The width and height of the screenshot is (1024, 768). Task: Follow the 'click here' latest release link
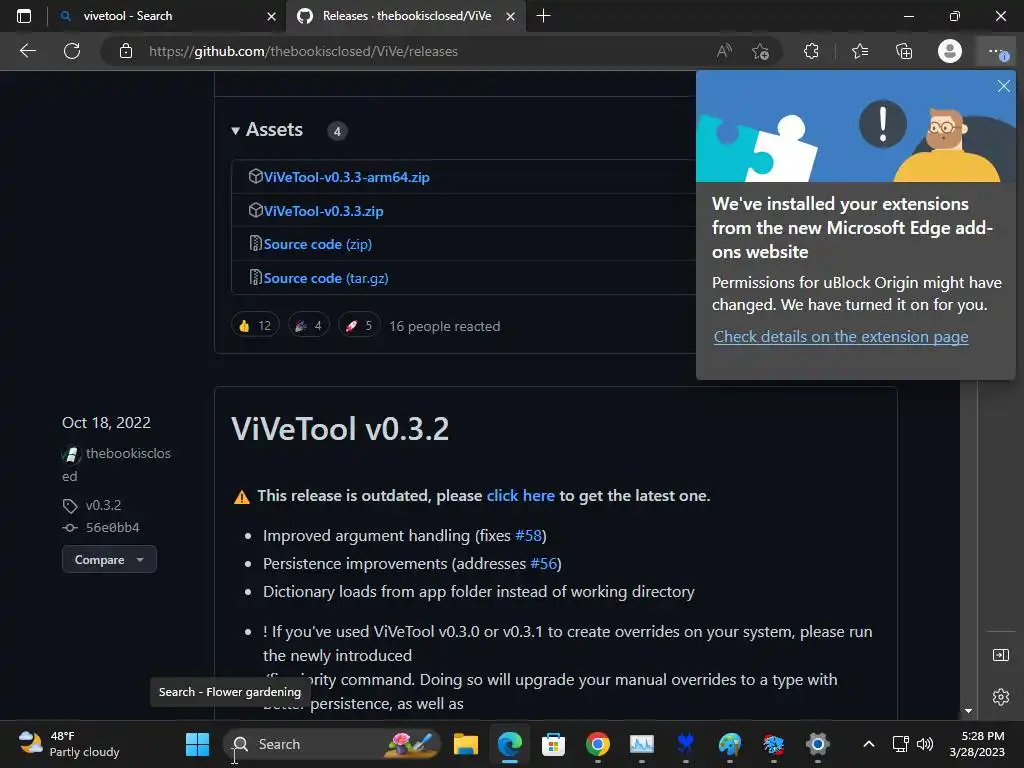tap(520, 496)
